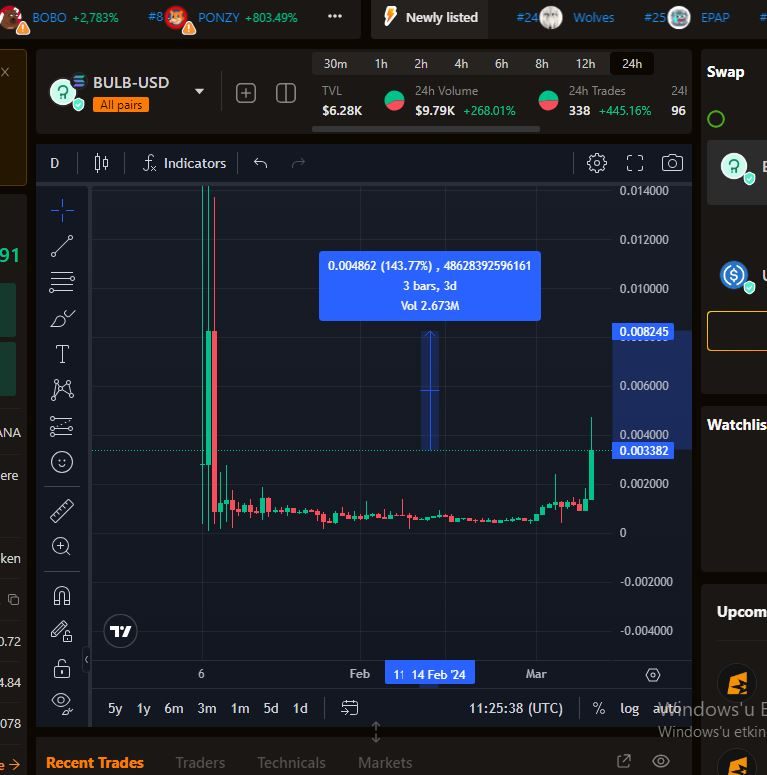This screenshot has width=767, height=775.
Task: Set chart range to 1d
Action: [300, 708]
